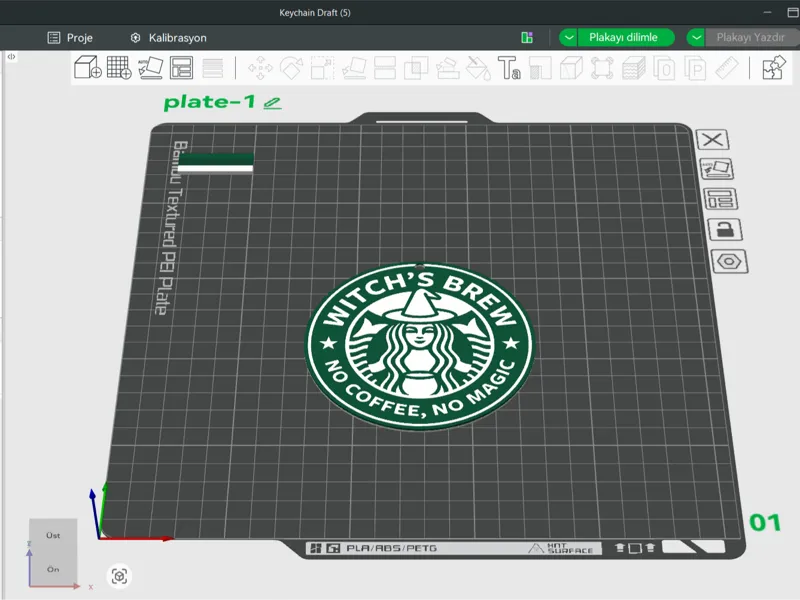Click the green layout icon near slice button
800x600 pixels.
click(x=527, y=37)
